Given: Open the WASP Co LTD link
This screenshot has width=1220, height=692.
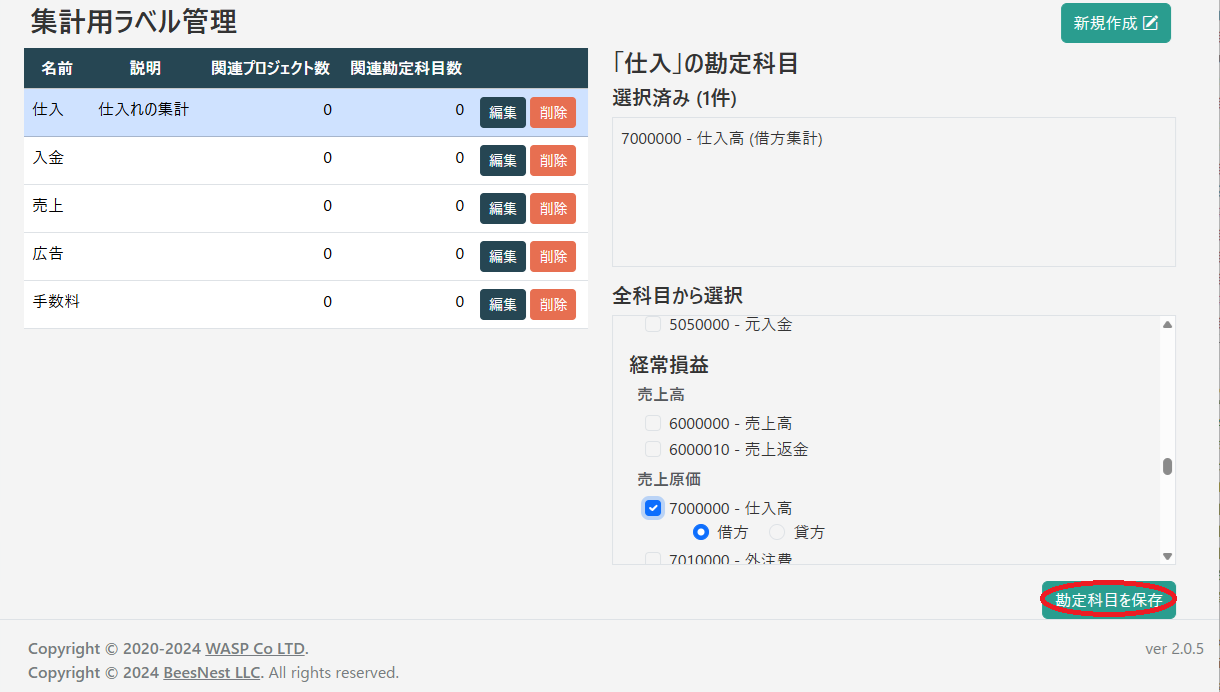Looking at the screenshot, I should 255,649.
